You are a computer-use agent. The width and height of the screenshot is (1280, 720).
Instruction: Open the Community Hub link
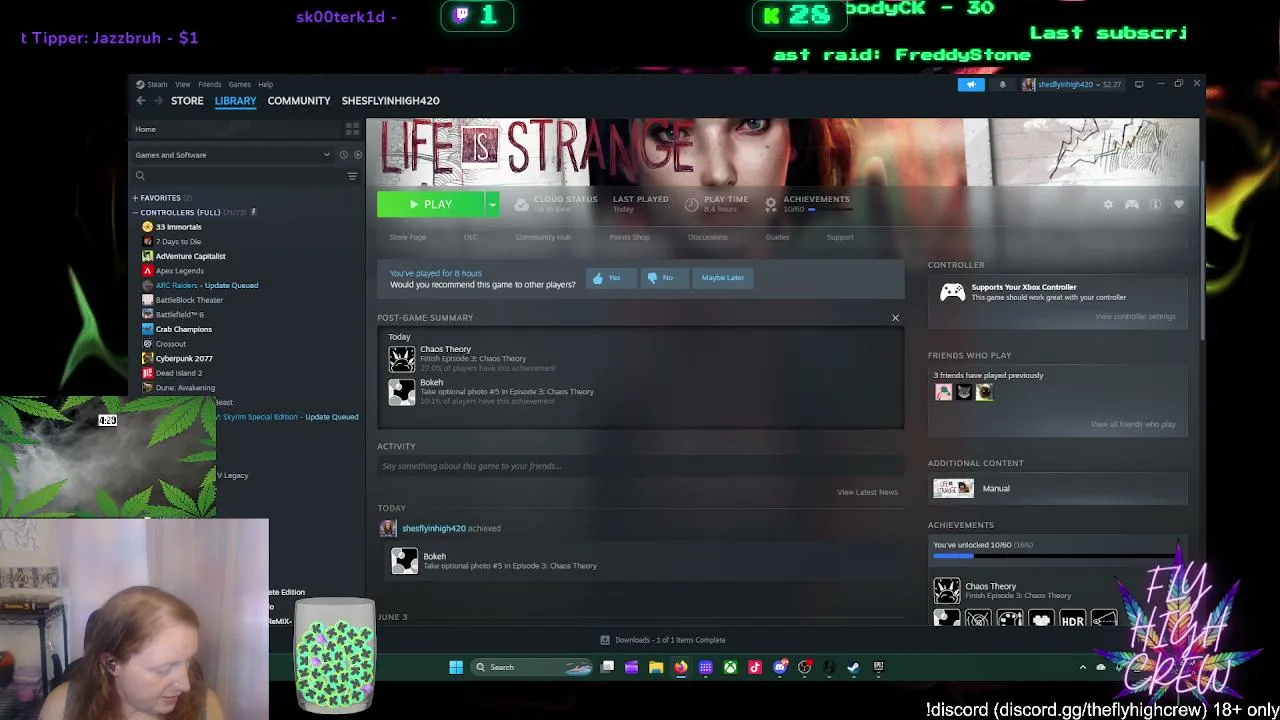tap(543, 237)
